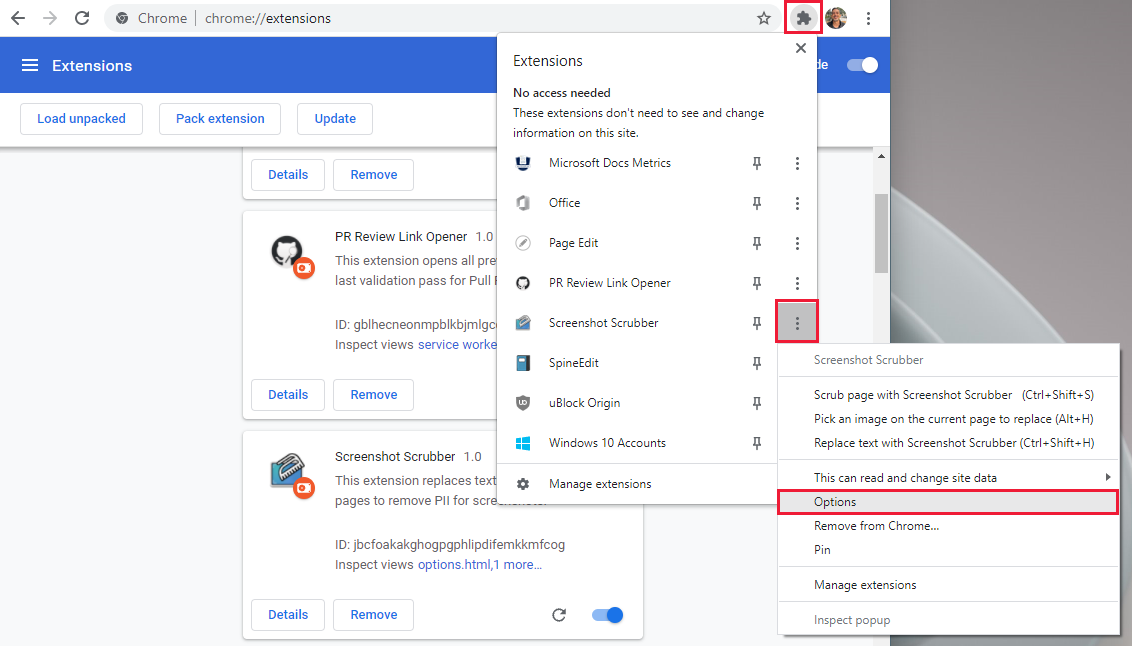The width and height of the screenshot is (1132, 646).
Task: Click the Screenshot Scrubber card icon
Action: pos(292,475)
